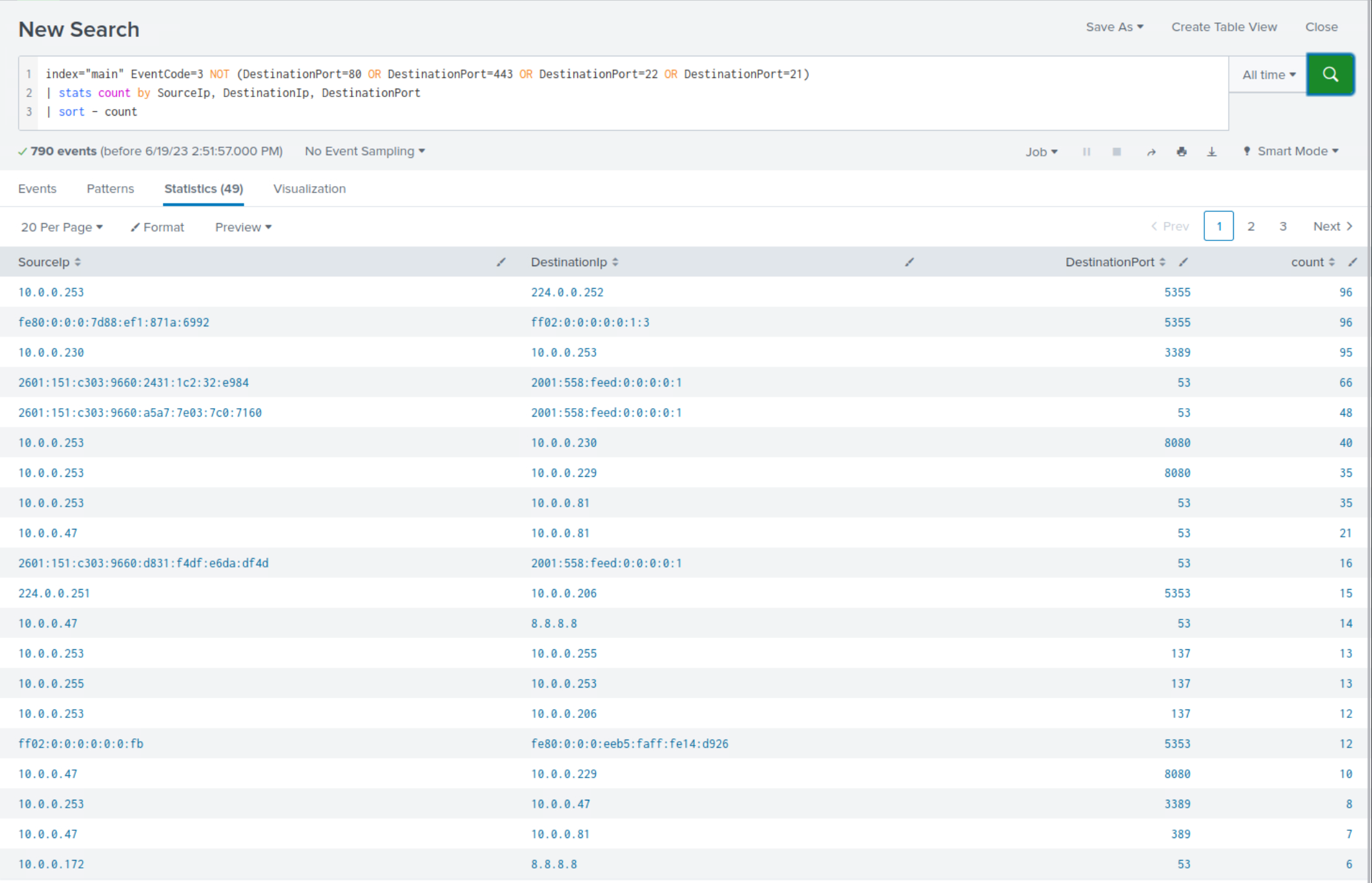Screen dimensions: 1372x883
Task: Open the All time time range picker
Action: 1266,74
